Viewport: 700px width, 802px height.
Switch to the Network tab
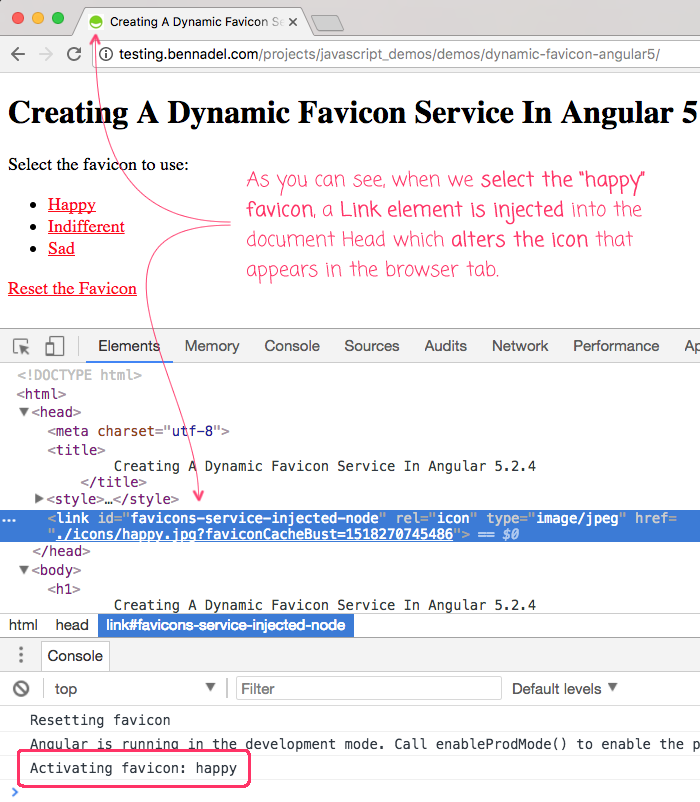519,346
